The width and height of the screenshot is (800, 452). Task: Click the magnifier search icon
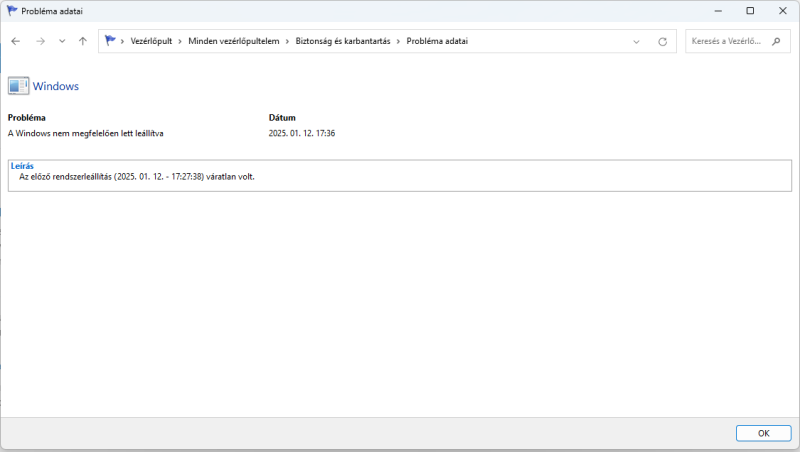[x=776, y=41]
